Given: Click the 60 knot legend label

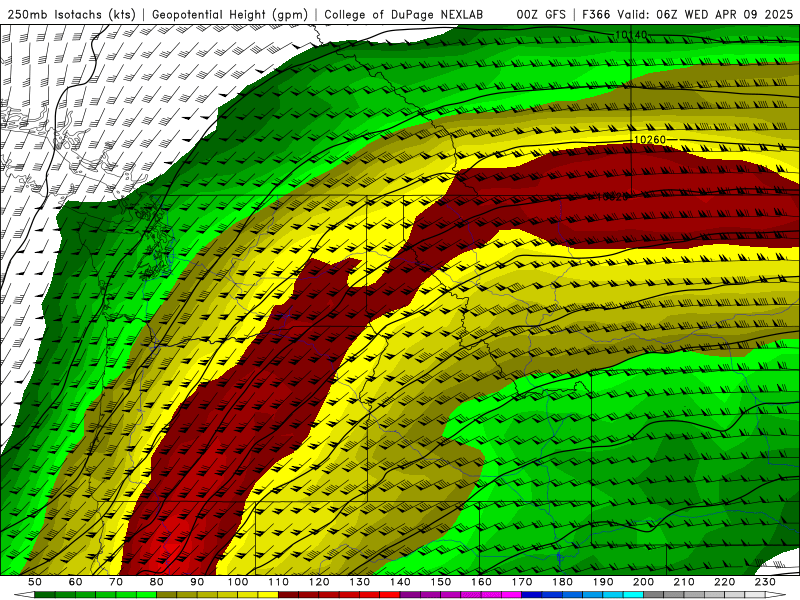Looking at the screenshot, I should pos(75,582).
